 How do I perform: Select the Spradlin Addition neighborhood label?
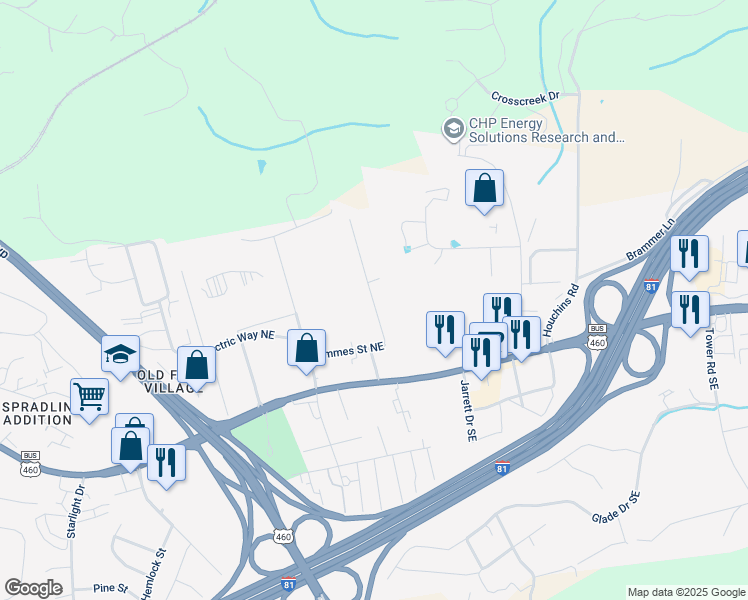pos(37,414)
